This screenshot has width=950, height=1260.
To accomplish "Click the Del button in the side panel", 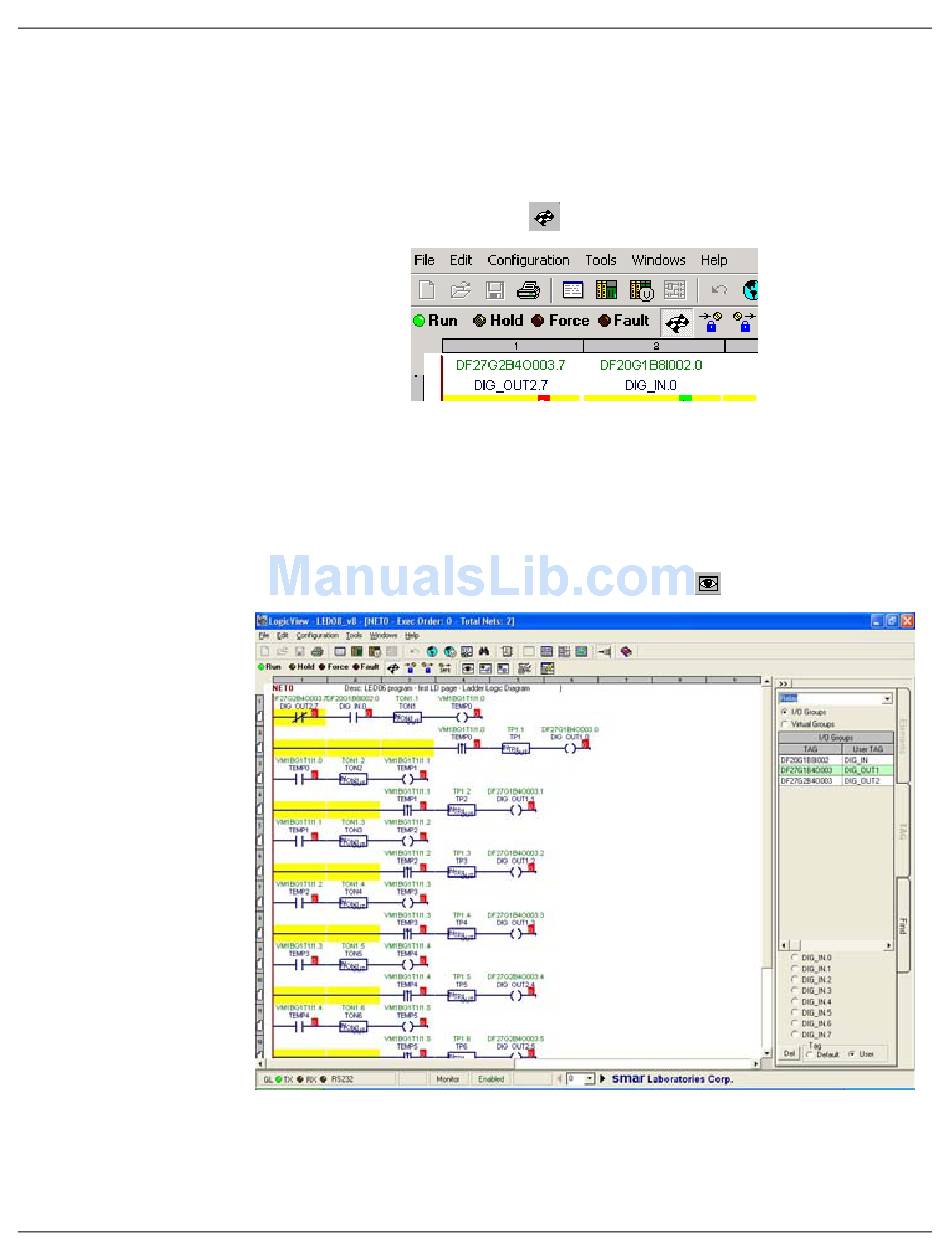I will pos(789,1054).
